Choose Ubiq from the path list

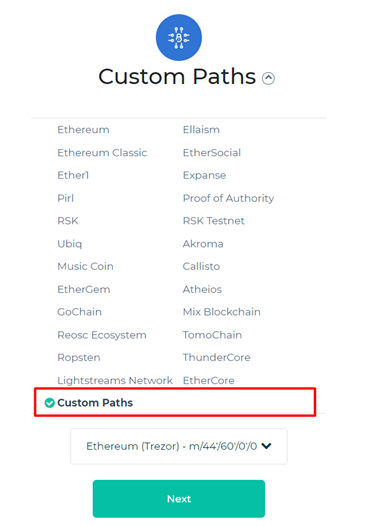tap(69, 244)
